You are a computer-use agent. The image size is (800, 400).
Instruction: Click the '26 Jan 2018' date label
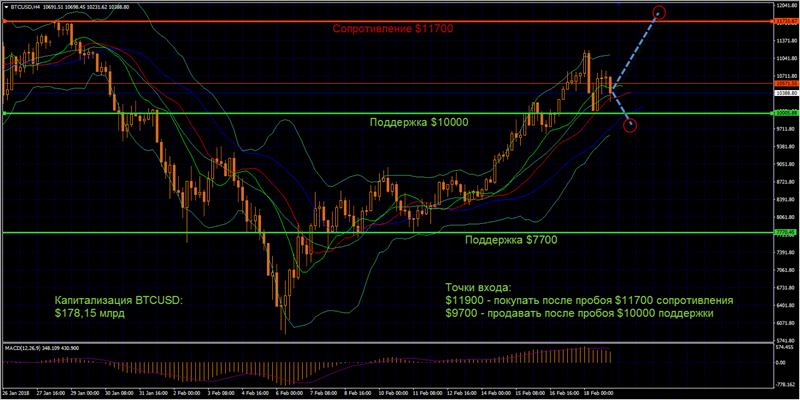coord(15,394)
